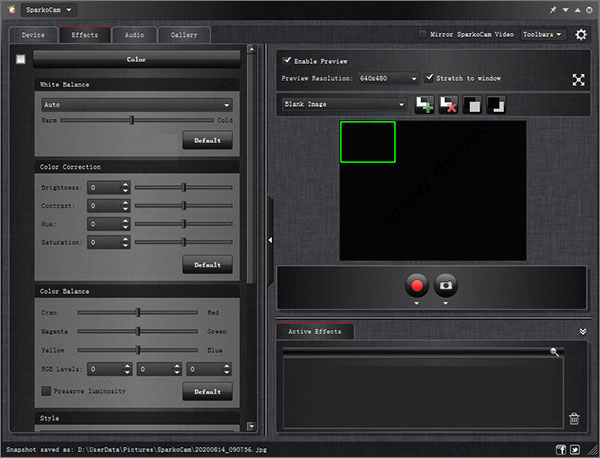Add a new image layer with green plus
600x458 pixels.
click(424, 104)
